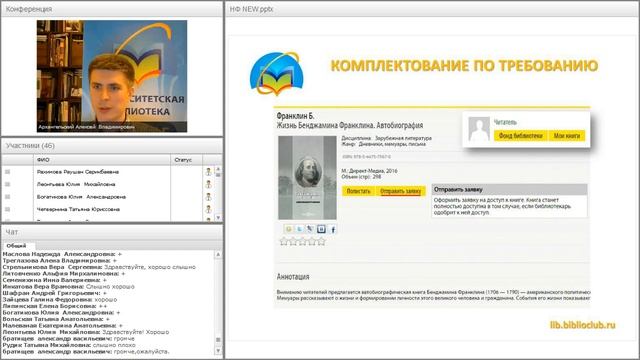The width and height of the screenshot is (640, 360).
Task: Click the VK share icon under book cover
Action: click(321, 229)
